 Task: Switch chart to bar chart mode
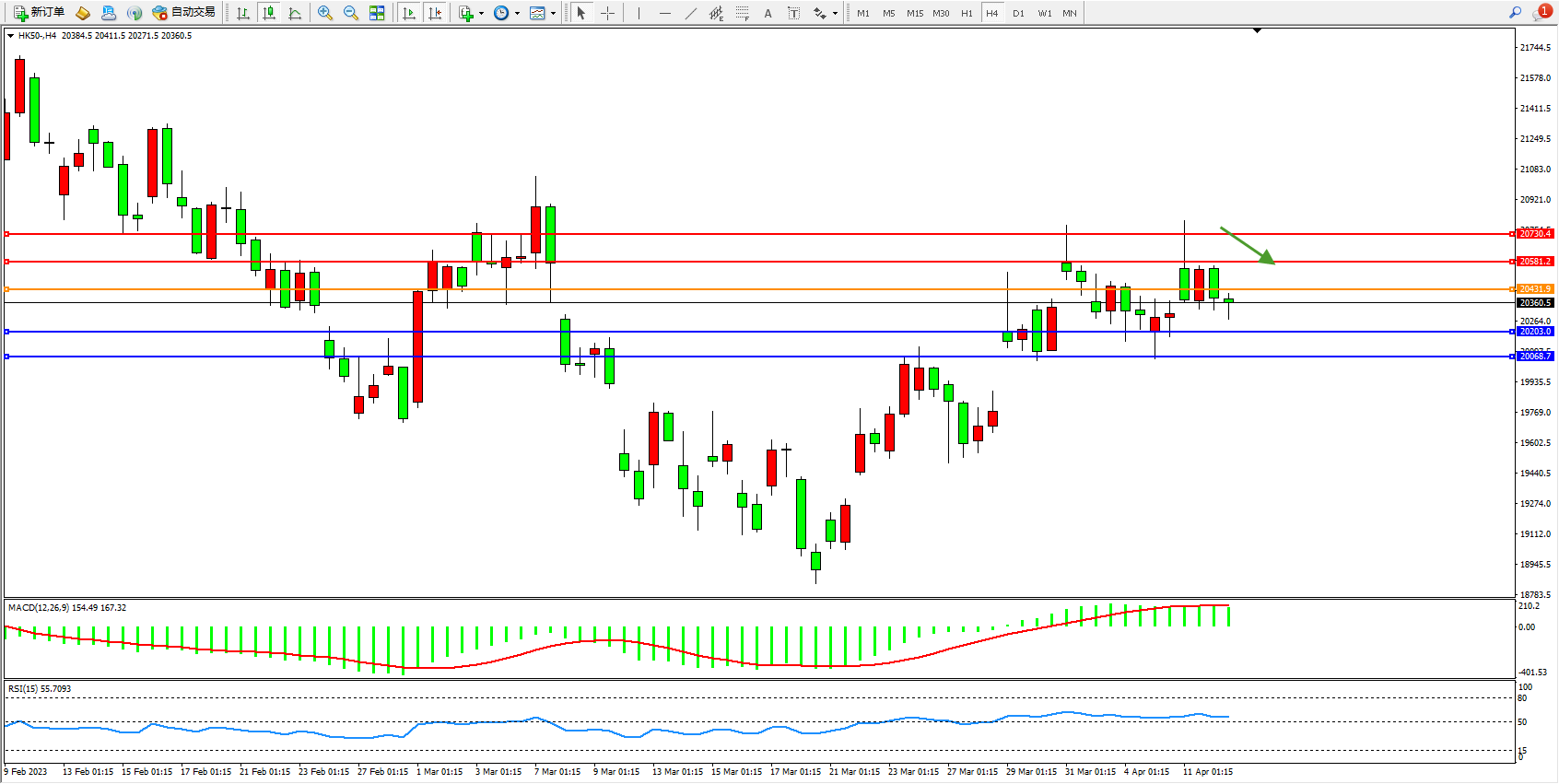(x=243, y=13)
